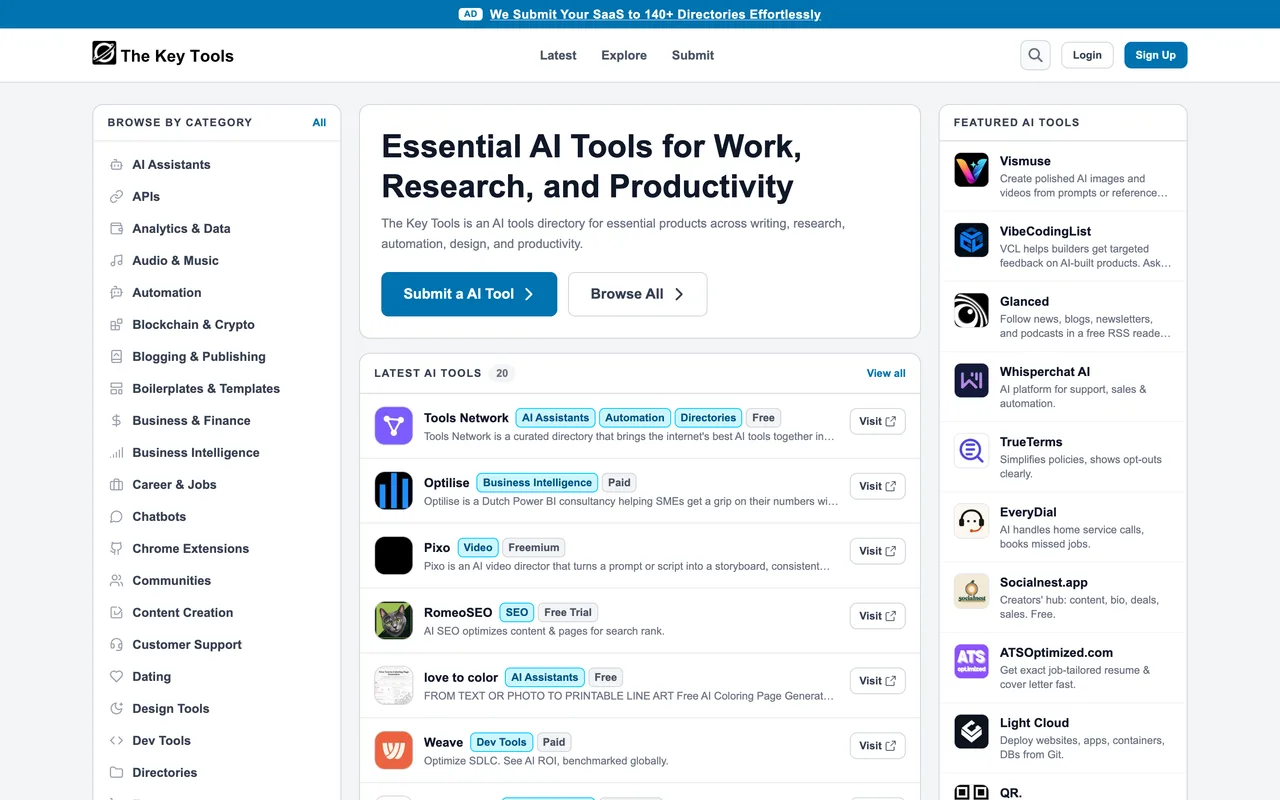Open Tools Network purple logo
This screenshot has width=1280, height=800.
point(394,426)
